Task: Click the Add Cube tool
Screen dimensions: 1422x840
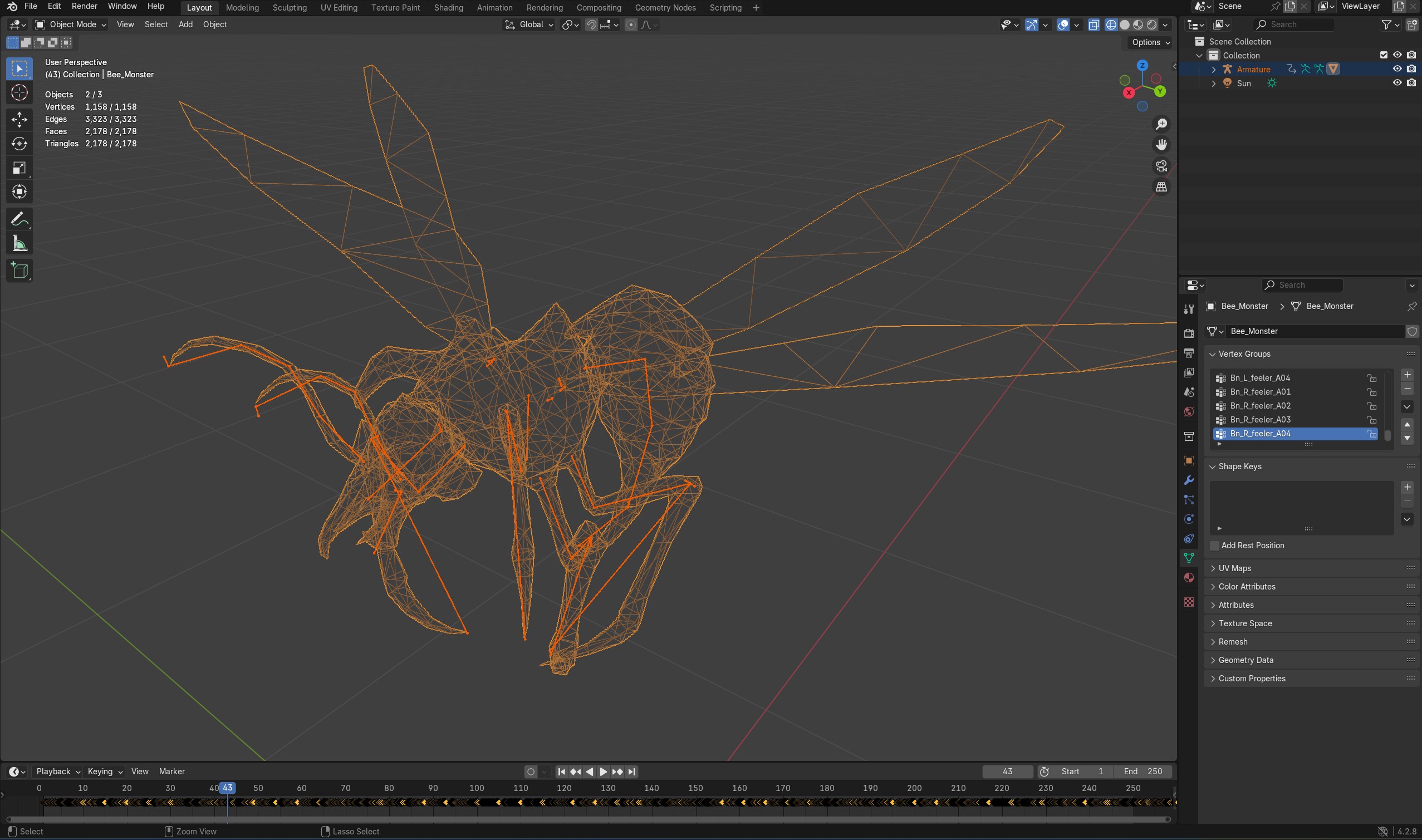Action: point(19,271)
